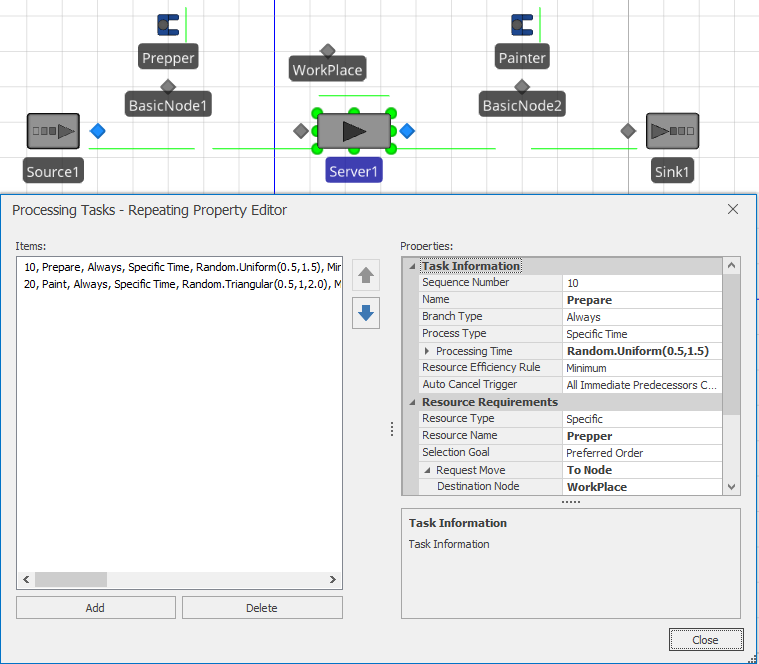Click the vertical splitter dots between panes
This screenshot has width=759, height=664.
(392, 429)
